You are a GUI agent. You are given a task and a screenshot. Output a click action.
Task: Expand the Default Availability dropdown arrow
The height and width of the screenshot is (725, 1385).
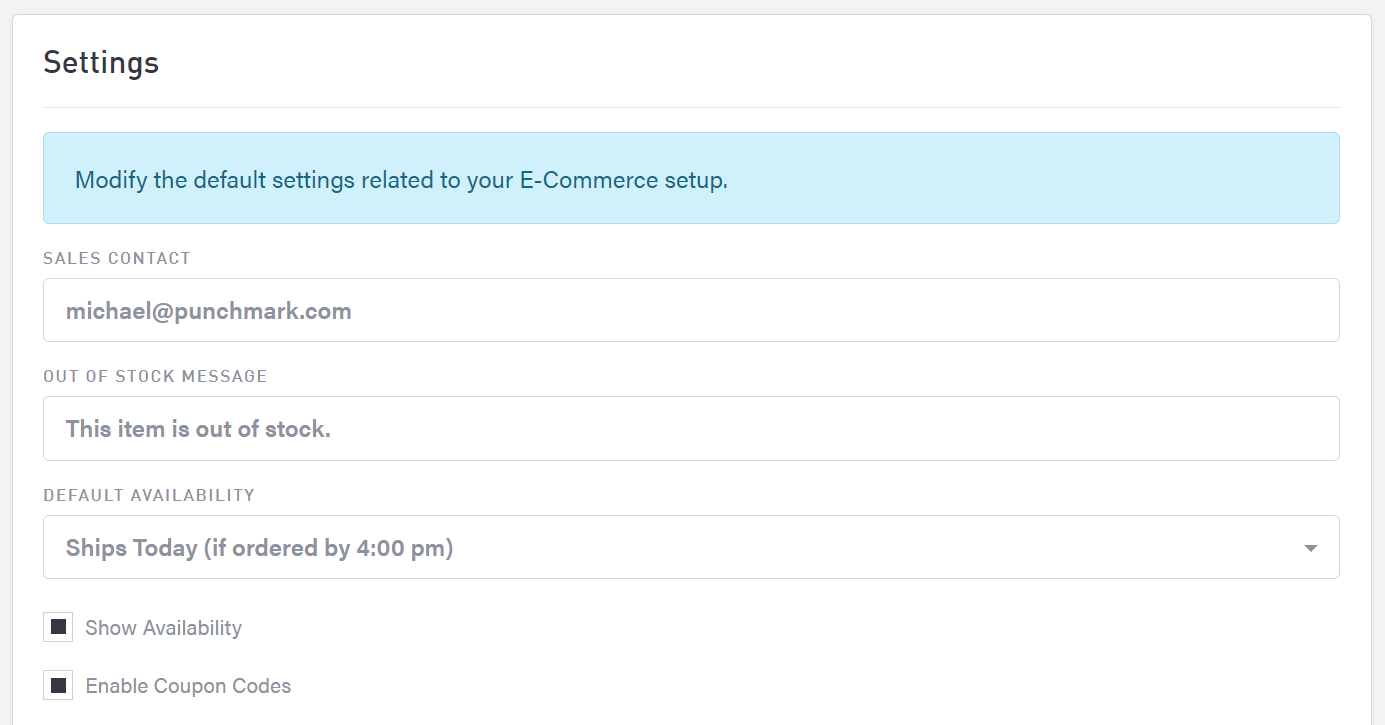1310,548
